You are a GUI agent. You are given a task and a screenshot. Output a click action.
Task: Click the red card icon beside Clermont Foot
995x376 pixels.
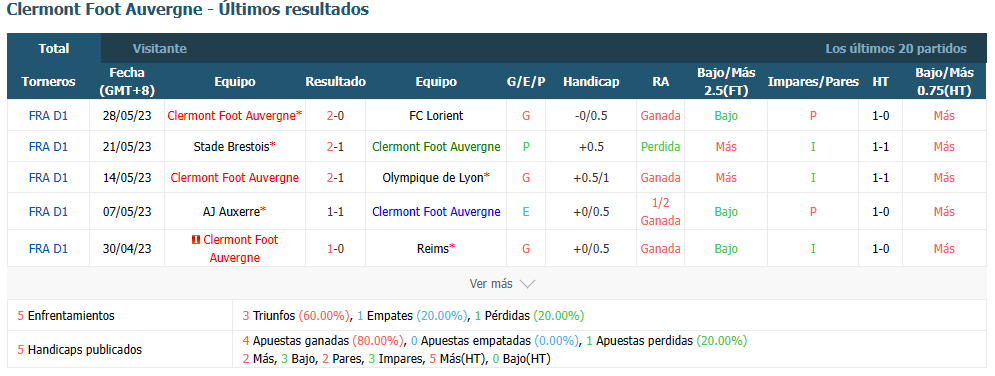pyautogui.click(x=196, y=240)
